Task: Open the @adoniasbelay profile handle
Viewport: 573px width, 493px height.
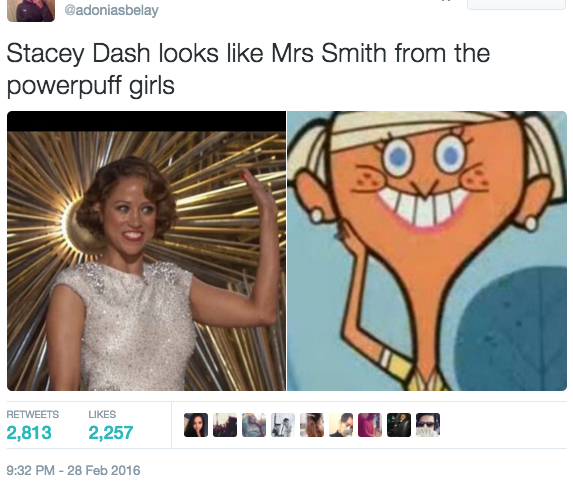Action: (x=111, y=10)
